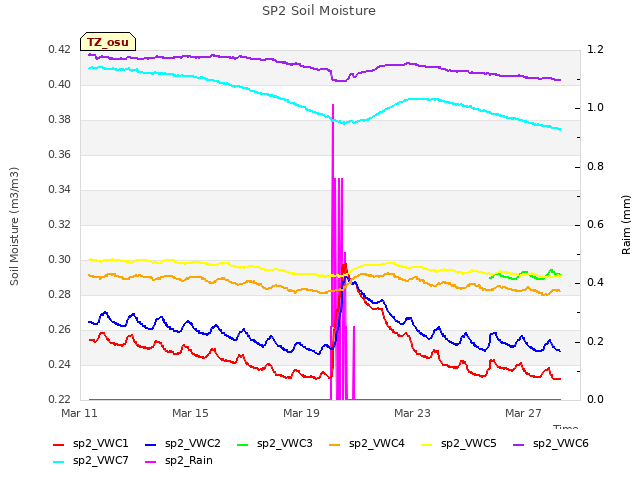Click the 0.4 rain axis value
Viewport: 640px width, 480px height.
[596, 283]
